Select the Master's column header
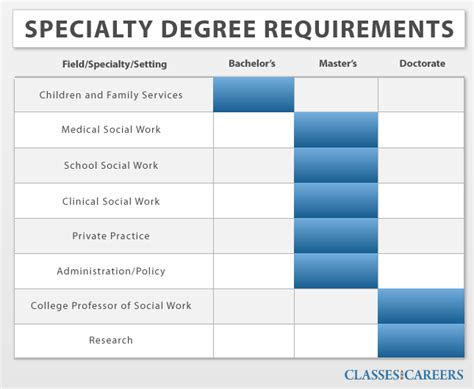The width and height of the screenshot is (474, 389). [x=338, y=63]
